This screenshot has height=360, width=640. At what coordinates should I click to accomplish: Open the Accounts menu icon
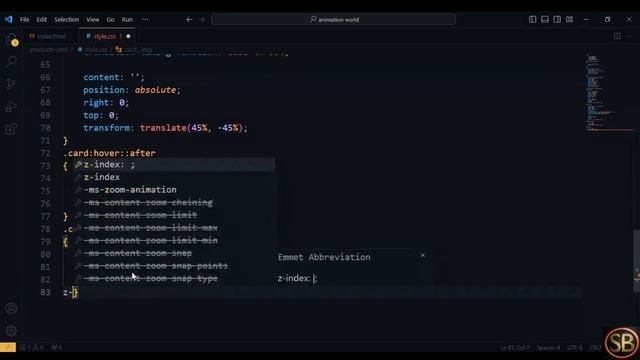(11, 309)
